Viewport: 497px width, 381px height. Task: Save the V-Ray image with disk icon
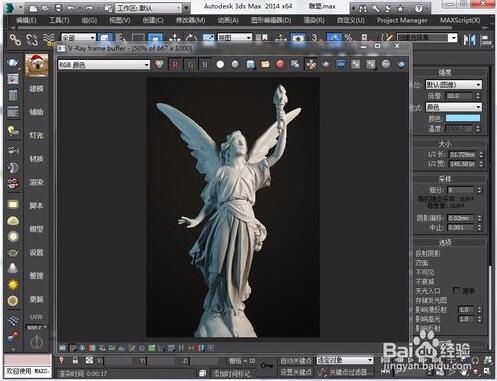(x=250, y=64)
